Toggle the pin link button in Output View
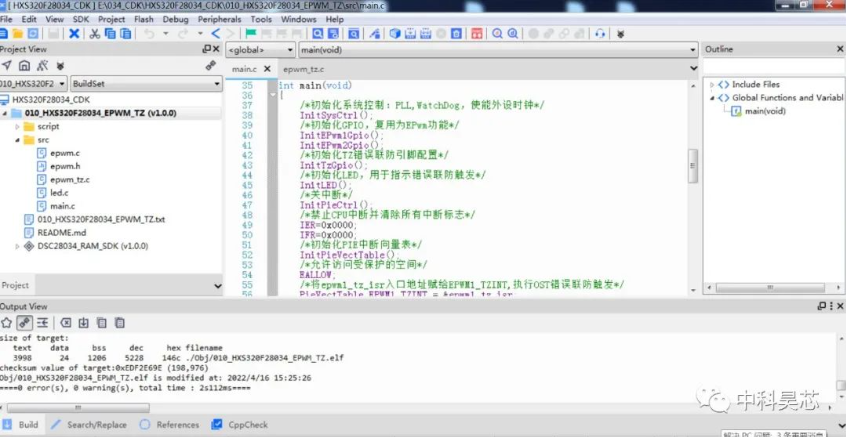 (x=24, y=323)
